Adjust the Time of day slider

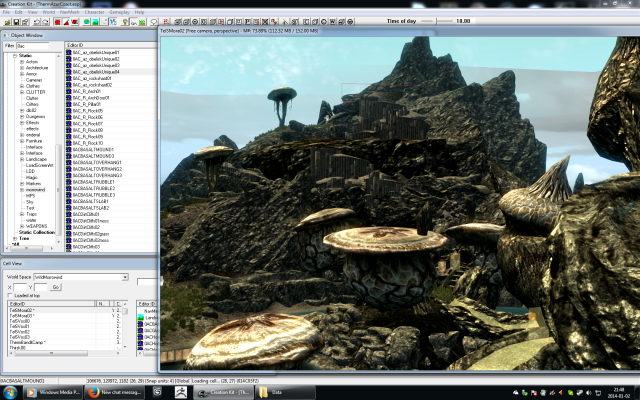click(x=437, y=21)
